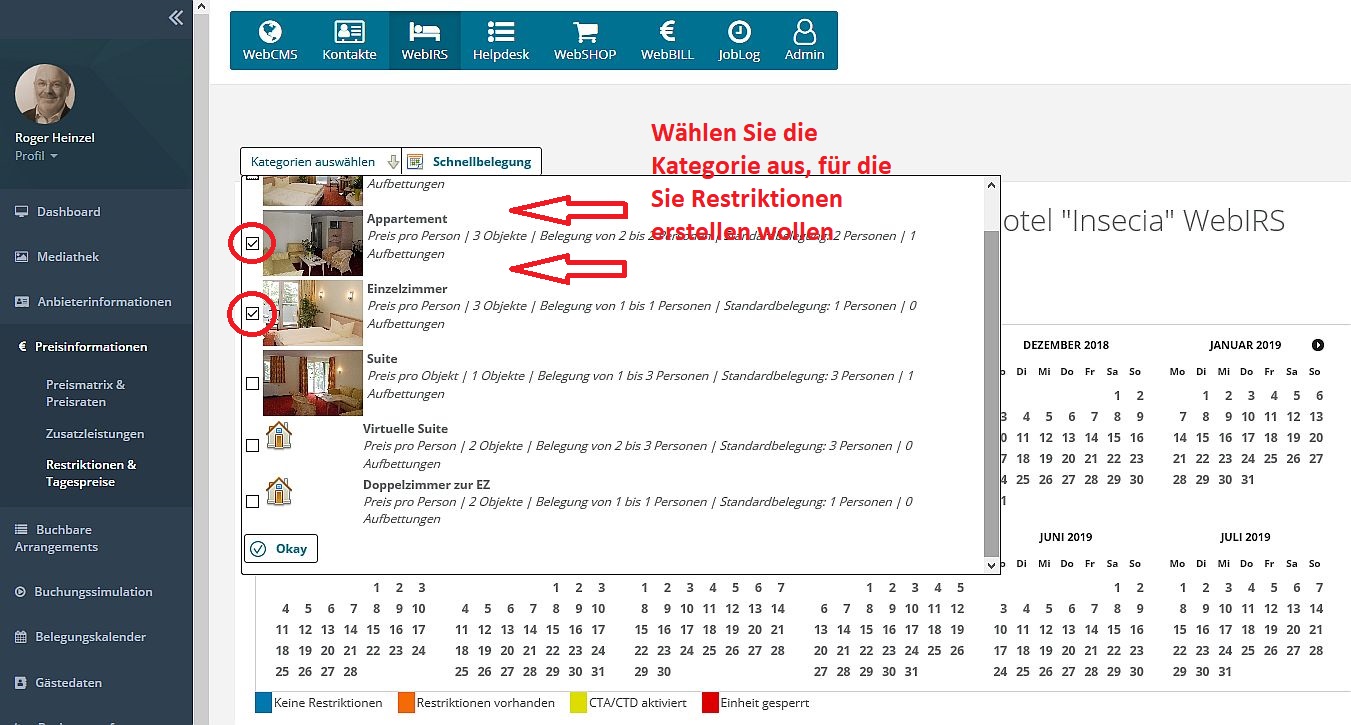Click Appartement category title
Screen dimensions: 1351x725
[407, 219]
